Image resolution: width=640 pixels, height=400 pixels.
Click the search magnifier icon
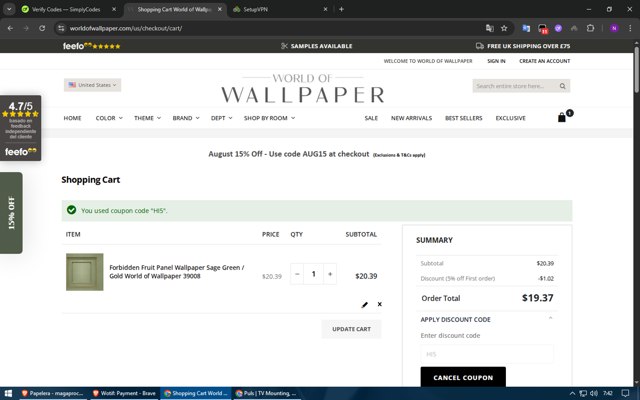point(562,86)
